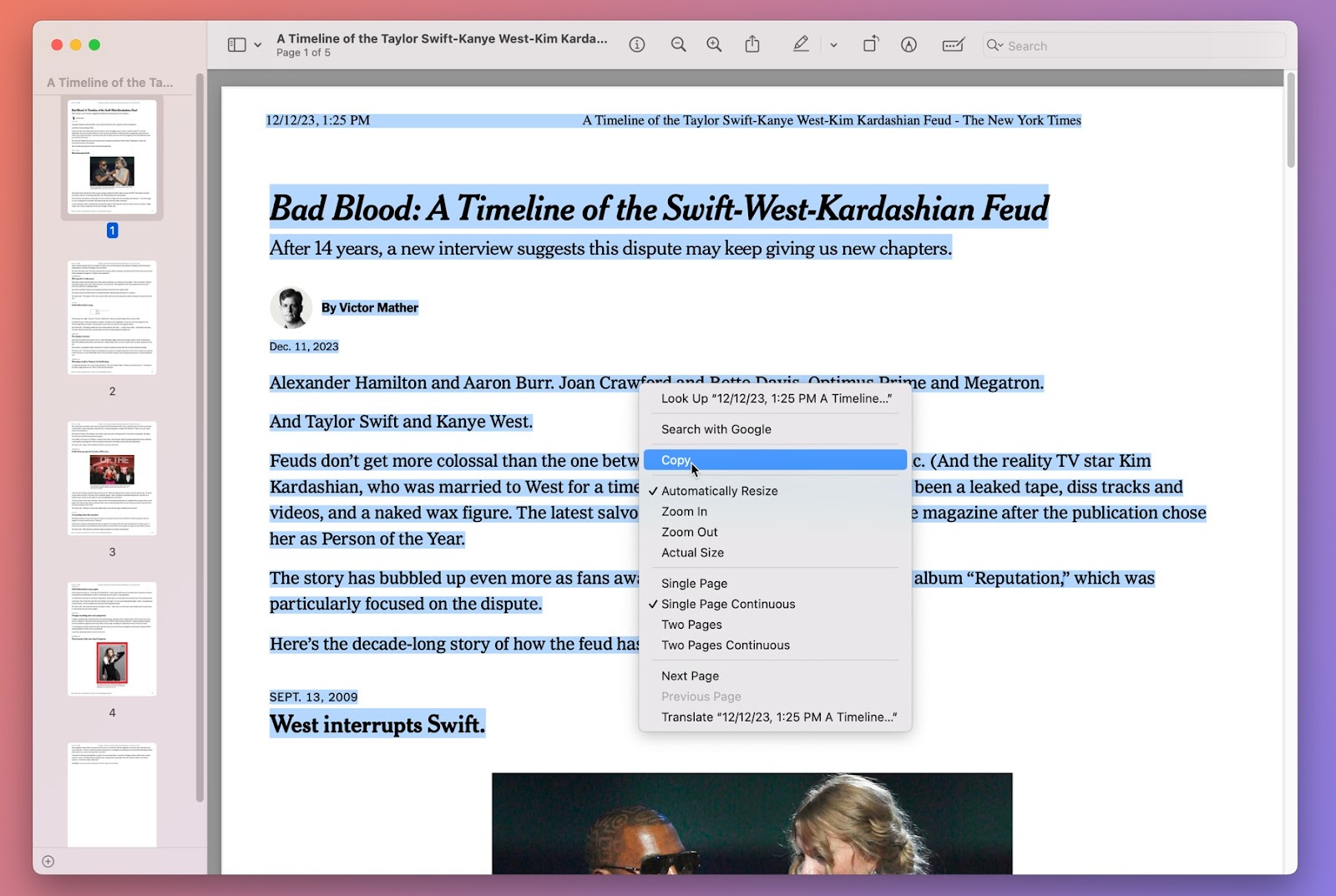This screenshot has height=896, width=1336.
Task: Expand the search options magnifier menu
Action: click(994, 45)
